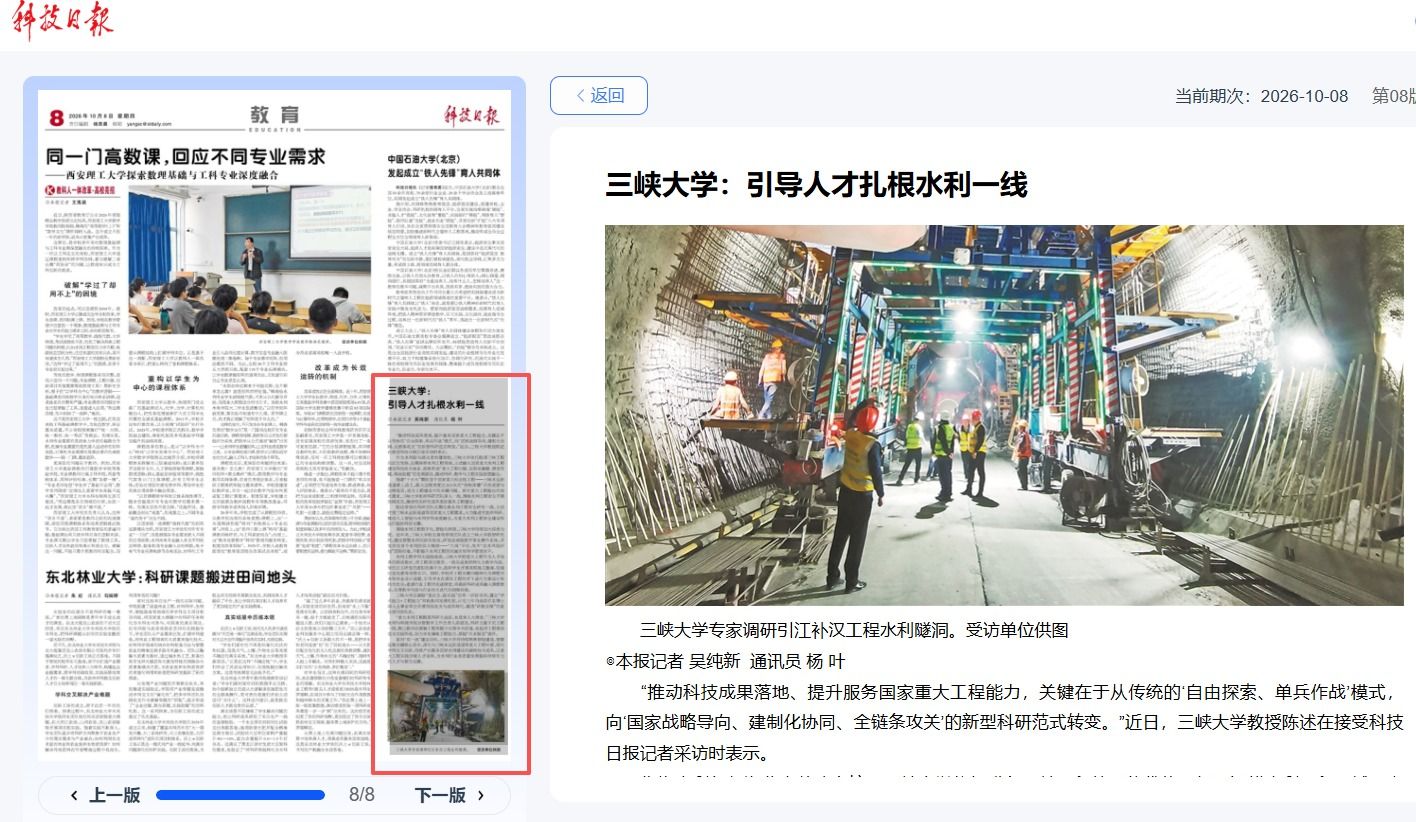This screenshot has height=822, width=1416.
Task: Click the 教育 section heading on the page preview
Action: (x=275, y=114)
